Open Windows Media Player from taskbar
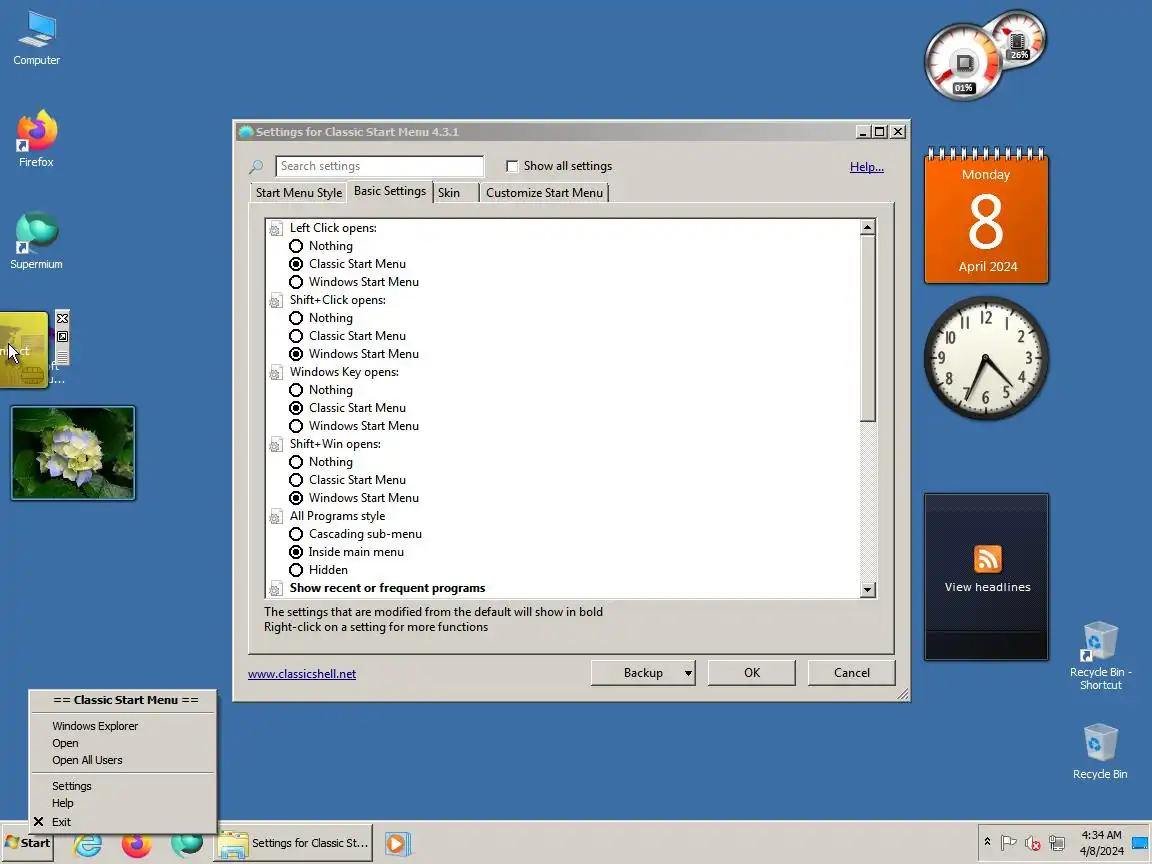 [397, 843]
